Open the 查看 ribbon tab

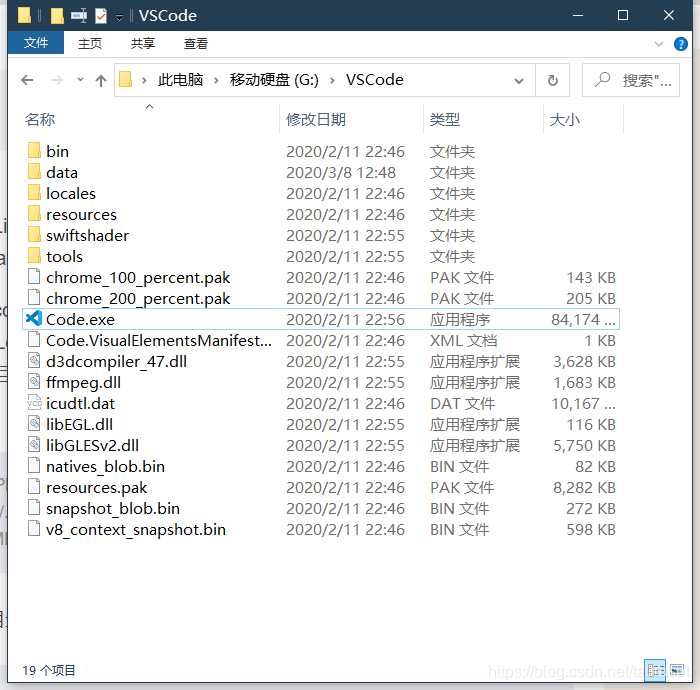coord(196,43)
